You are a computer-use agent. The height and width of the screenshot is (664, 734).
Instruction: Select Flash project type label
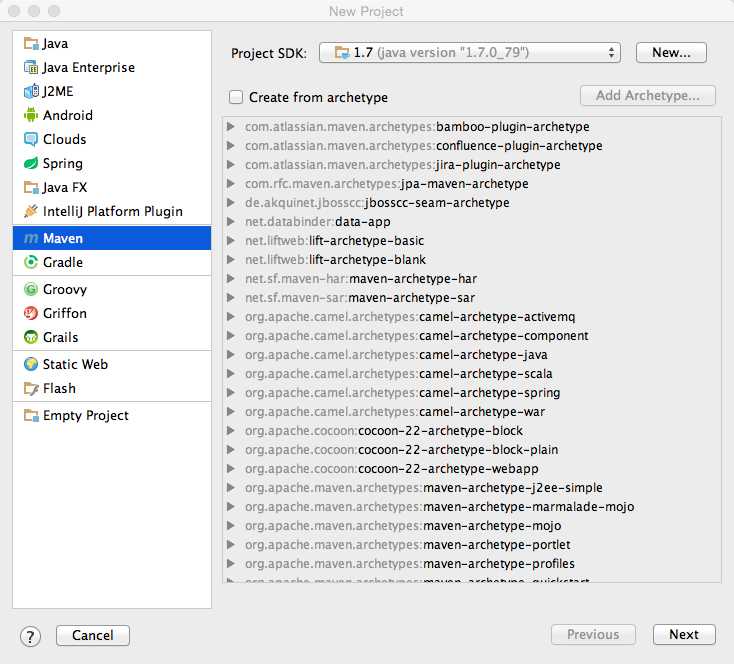(x=59, y=389)
